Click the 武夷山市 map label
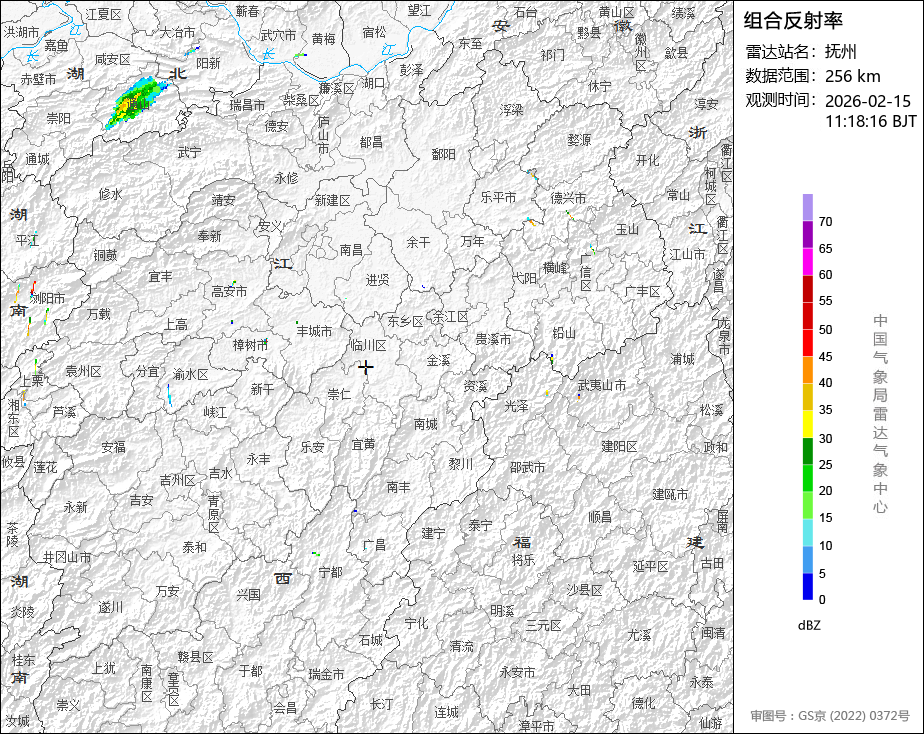 pos(602,385)
